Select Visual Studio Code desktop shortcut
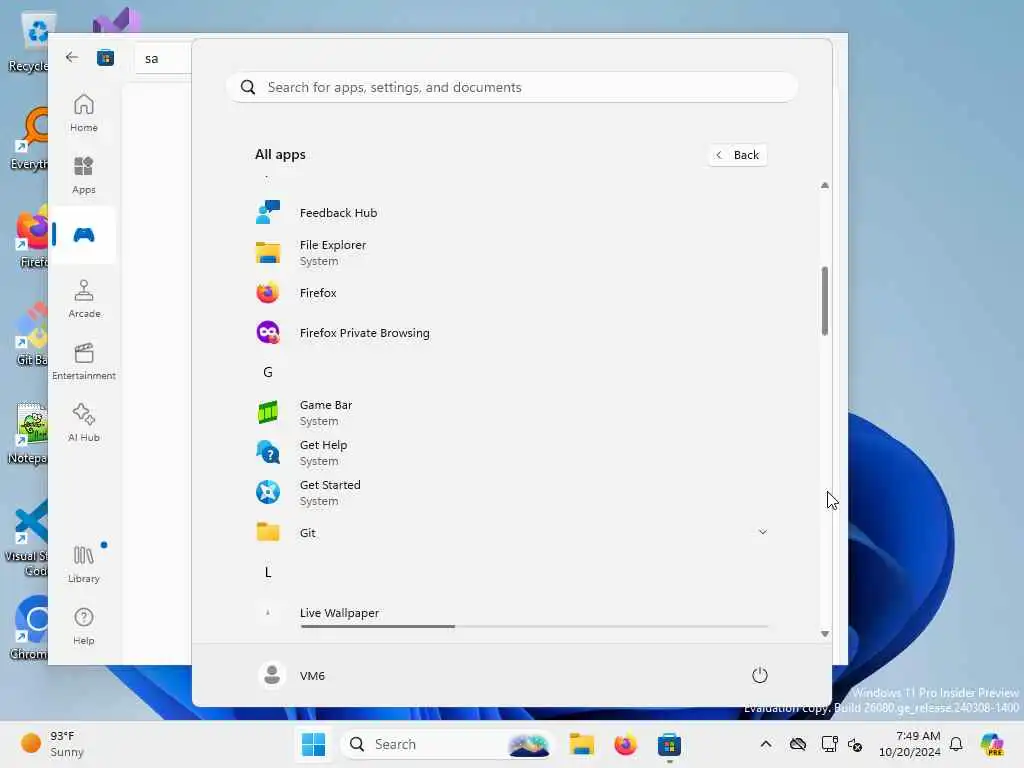This screenshot has width=1024, height=768. [x=26, y=538]
